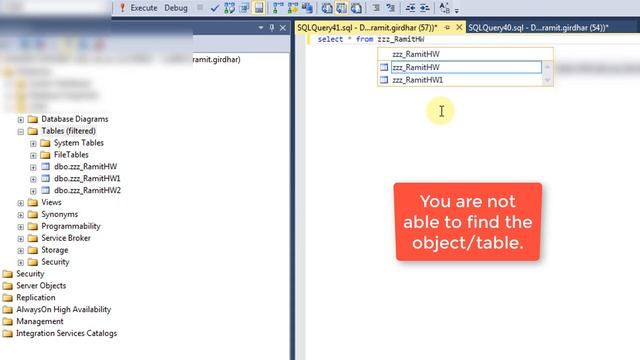Select highlighted zzz_RamitHW in the IntelliSense list
This screenshot has height=360, width=640.
tap(466, 67)
